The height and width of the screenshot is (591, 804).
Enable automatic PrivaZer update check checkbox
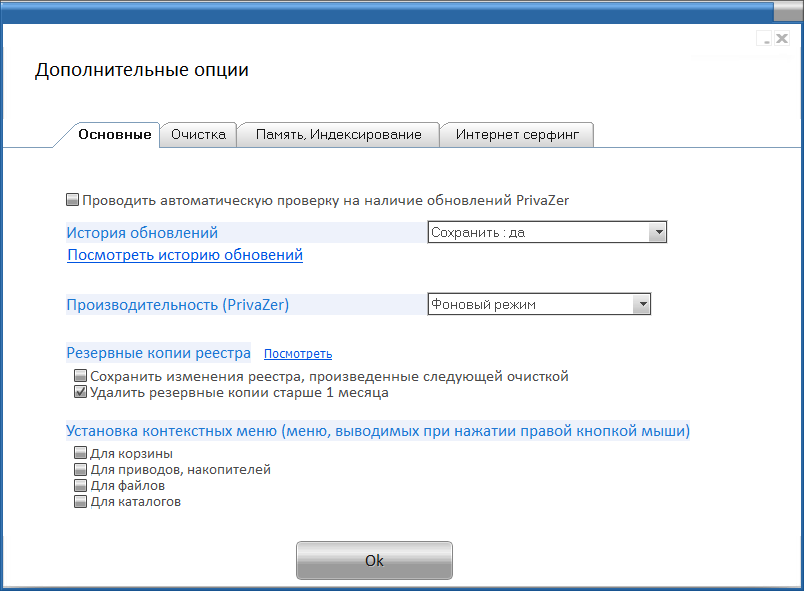tap(73, 200)
